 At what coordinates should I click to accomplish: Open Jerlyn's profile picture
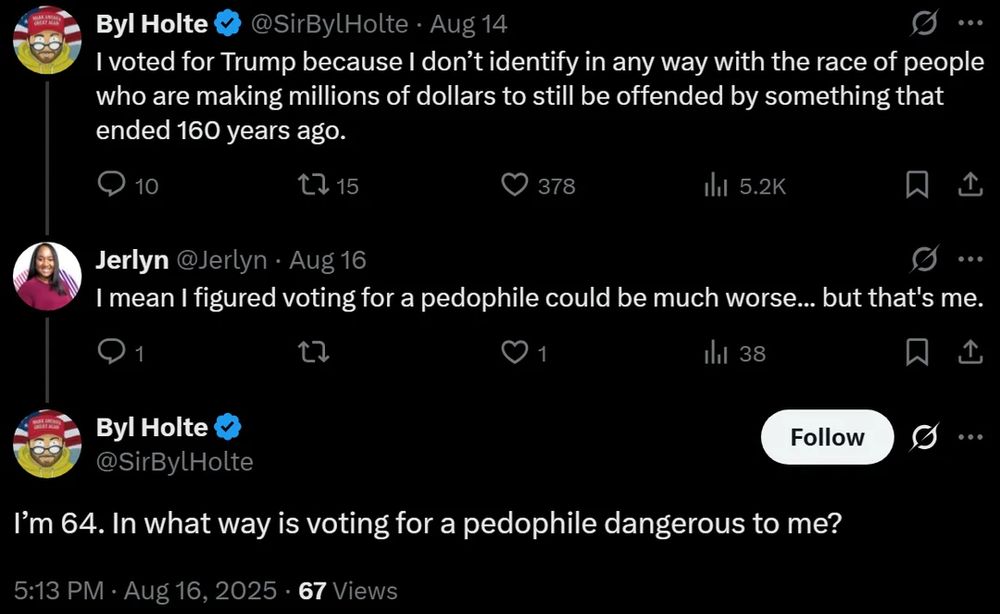(x=47, y=277)
